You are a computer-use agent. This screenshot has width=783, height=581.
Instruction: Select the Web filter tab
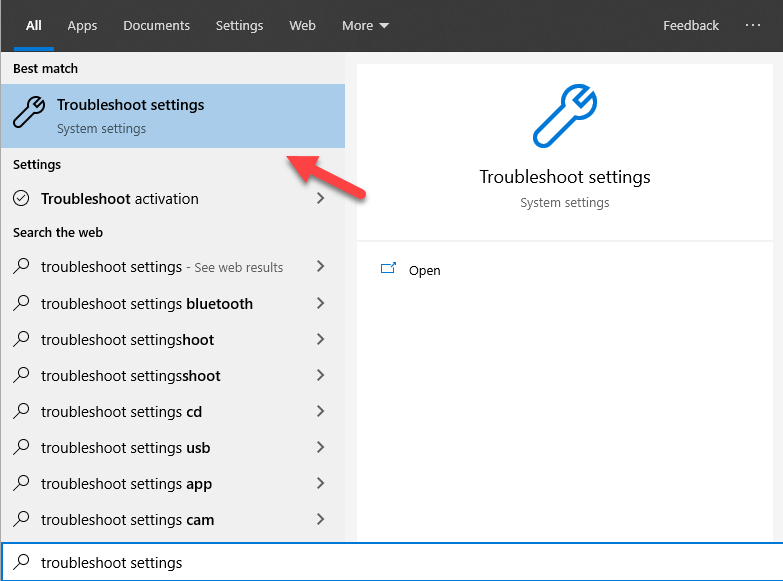(302, 26)
